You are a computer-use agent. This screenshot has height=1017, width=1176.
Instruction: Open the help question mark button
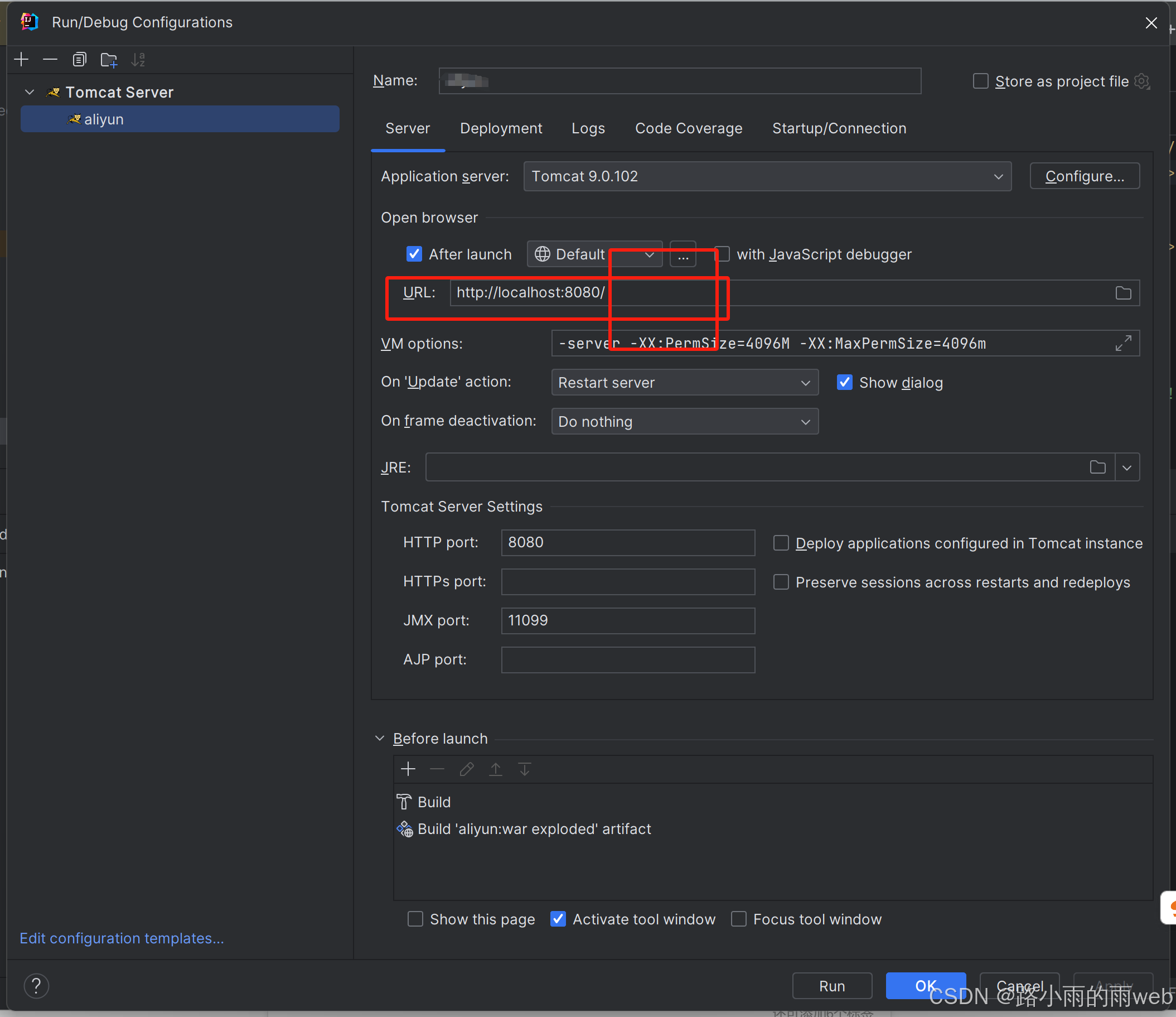point(36,986)
